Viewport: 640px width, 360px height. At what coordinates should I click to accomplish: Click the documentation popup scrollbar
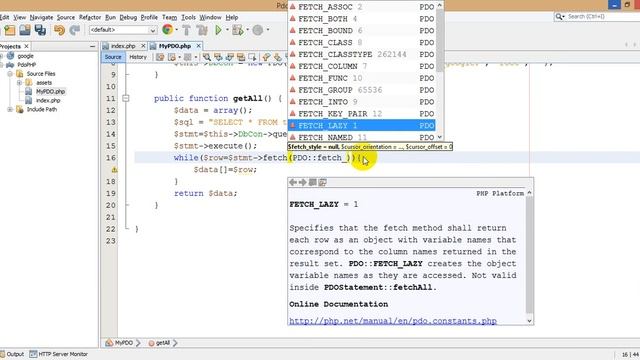(529, 255)
